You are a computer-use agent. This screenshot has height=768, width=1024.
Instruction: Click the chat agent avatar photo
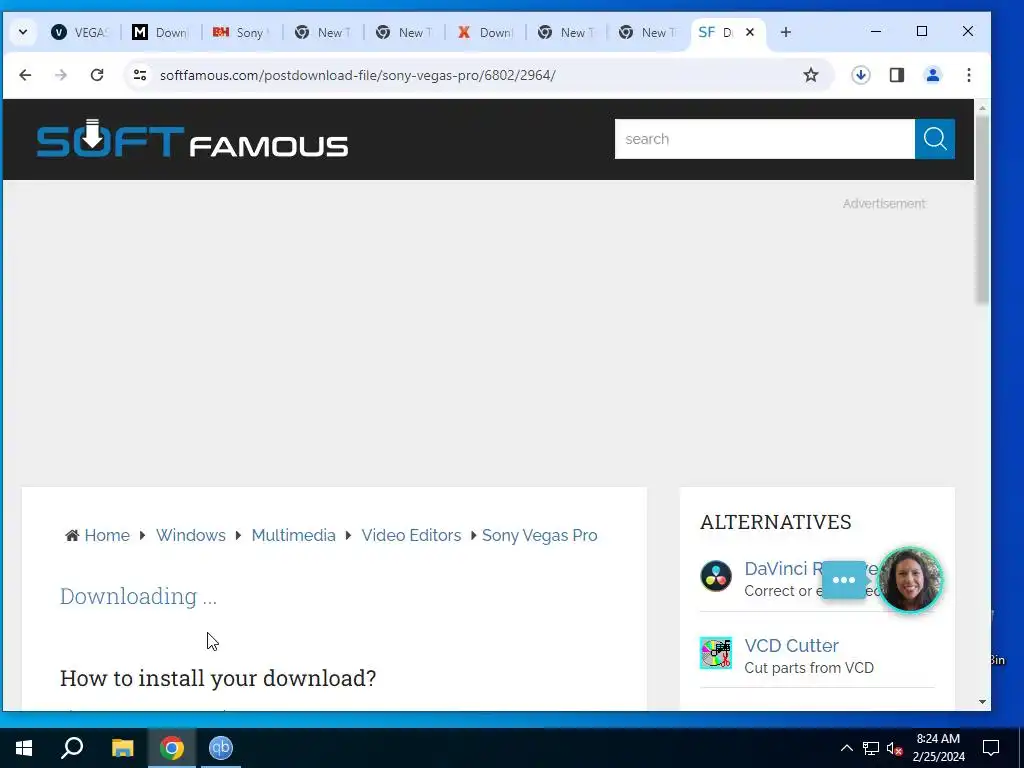909,579
